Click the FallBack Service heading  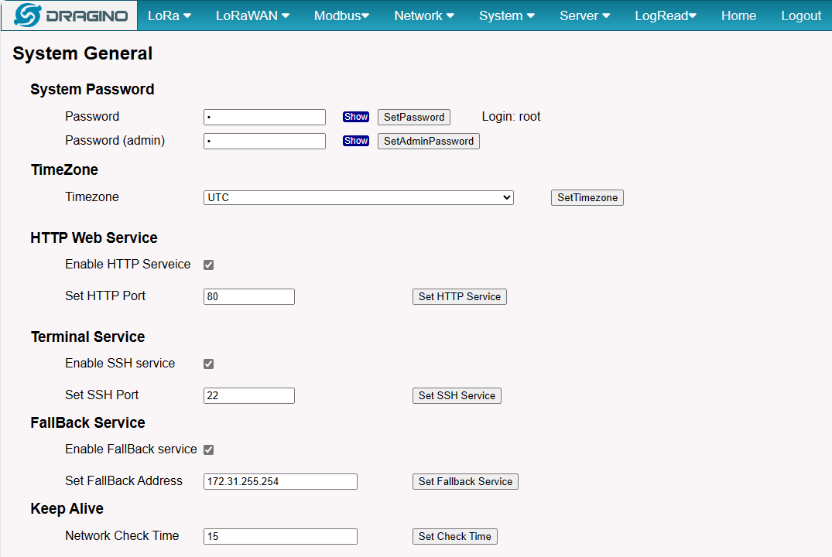88,423
